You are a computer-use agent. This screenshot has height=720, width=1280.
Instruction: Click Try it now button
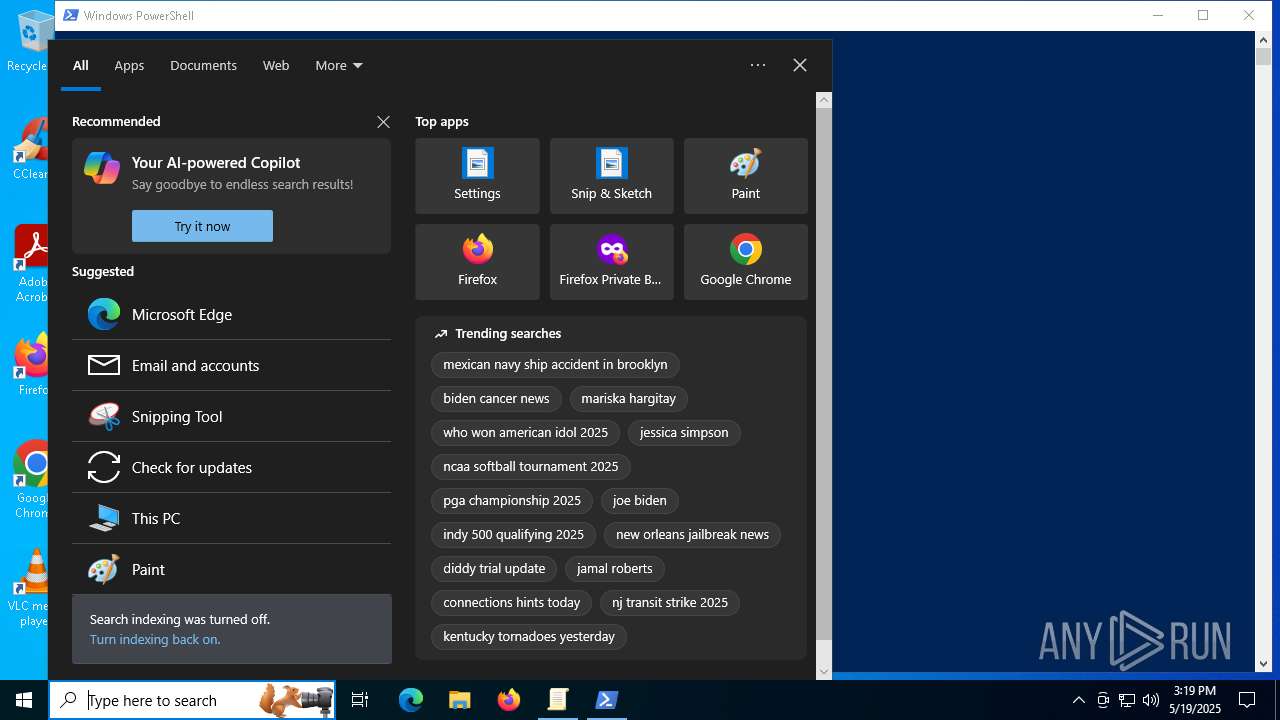(x=202, y=226)
